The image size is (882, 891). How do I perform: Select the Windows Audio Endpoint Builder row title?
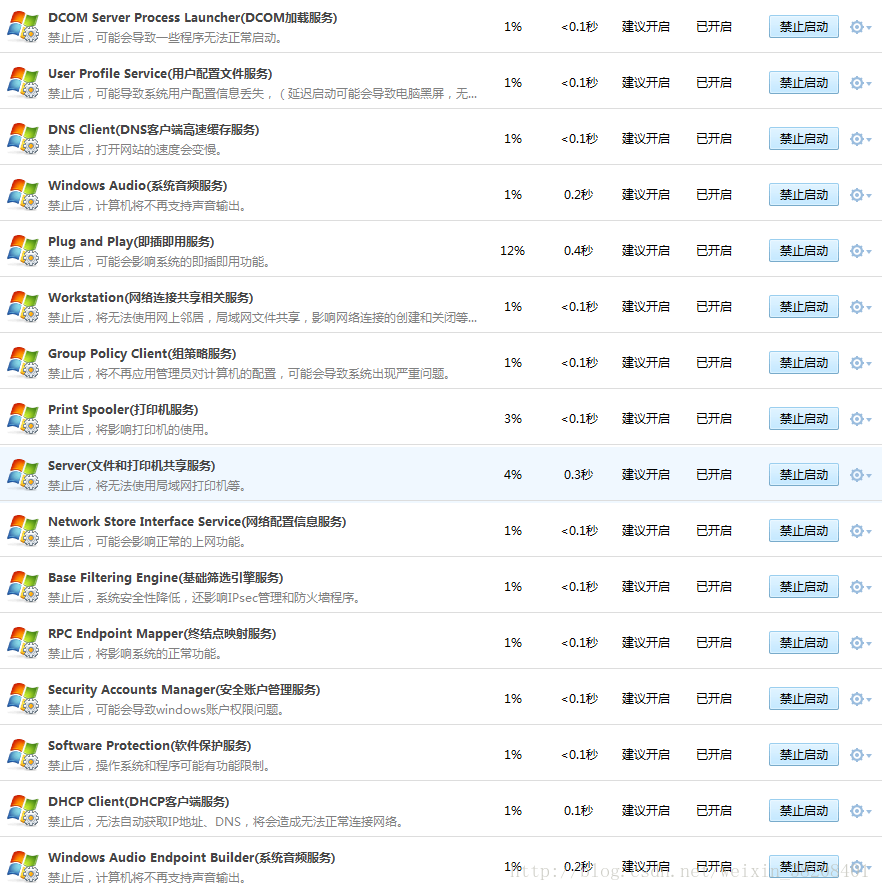[191, 858]
